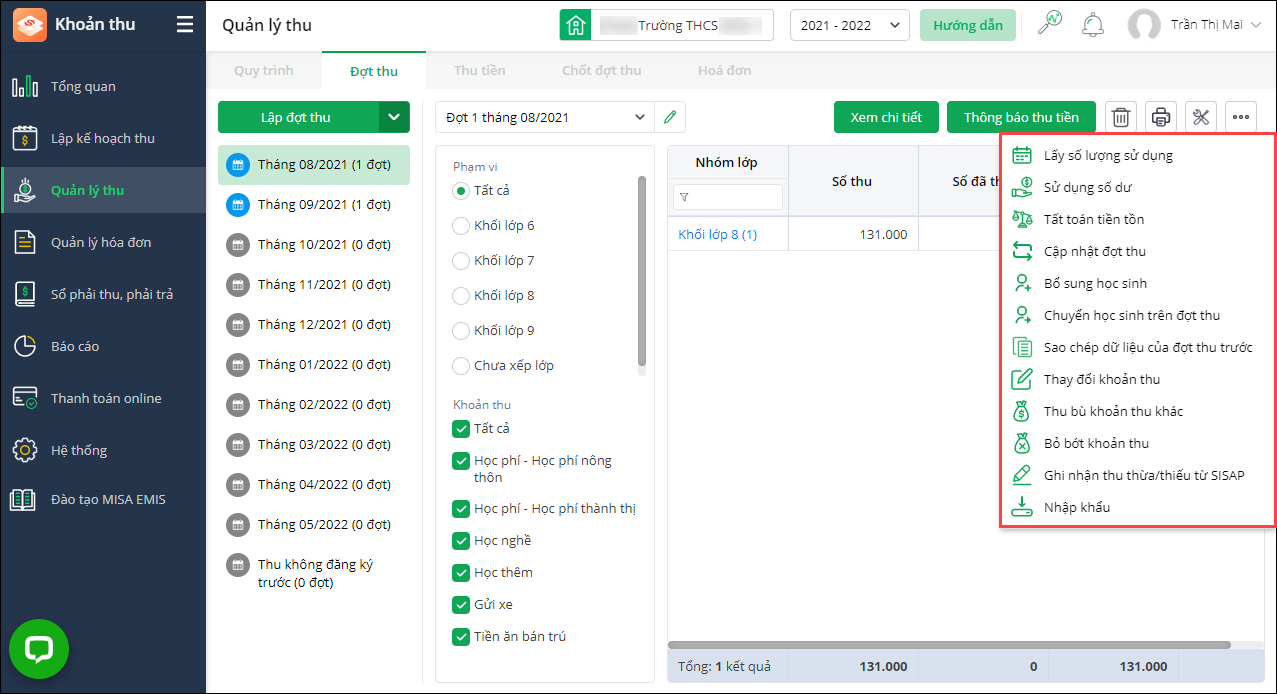The width and height of the screenshot is (1277, 694).
Task: Click the table horizontal scrollbar
Action: click(x=949, y=645)
